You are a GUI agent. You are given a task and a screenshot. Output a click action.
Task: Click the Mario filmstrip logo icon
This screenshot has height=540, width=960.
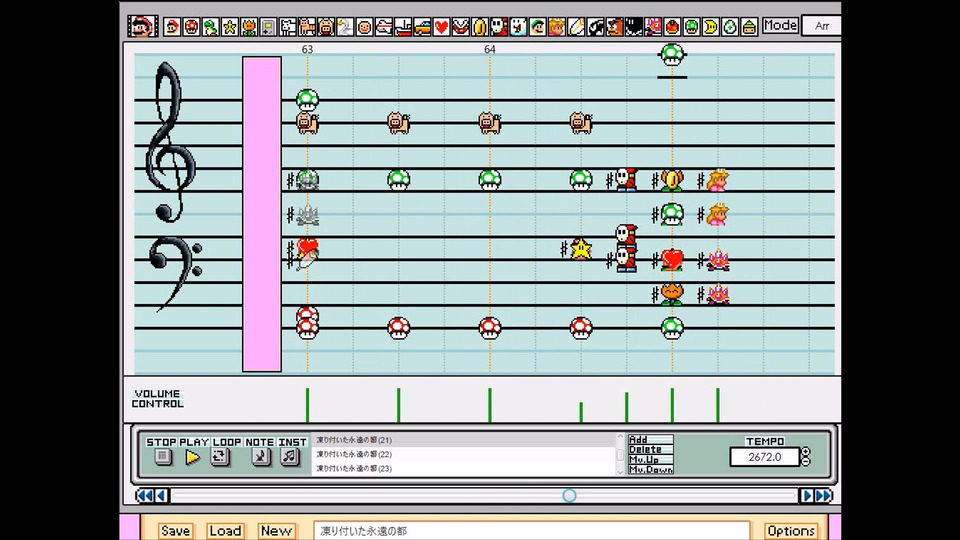click(143, 26)
